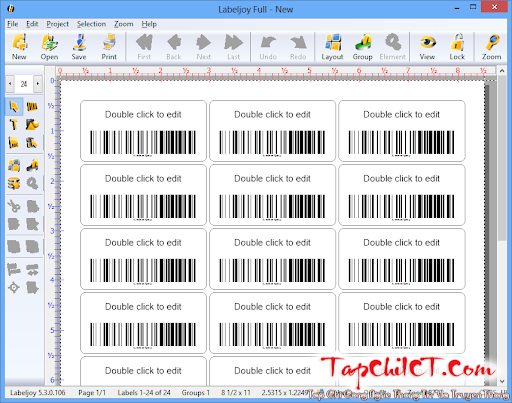The width and height of the screenshot is (512, 403).
Task: Click the Redo toolbar button
Action: click(298, 47)
